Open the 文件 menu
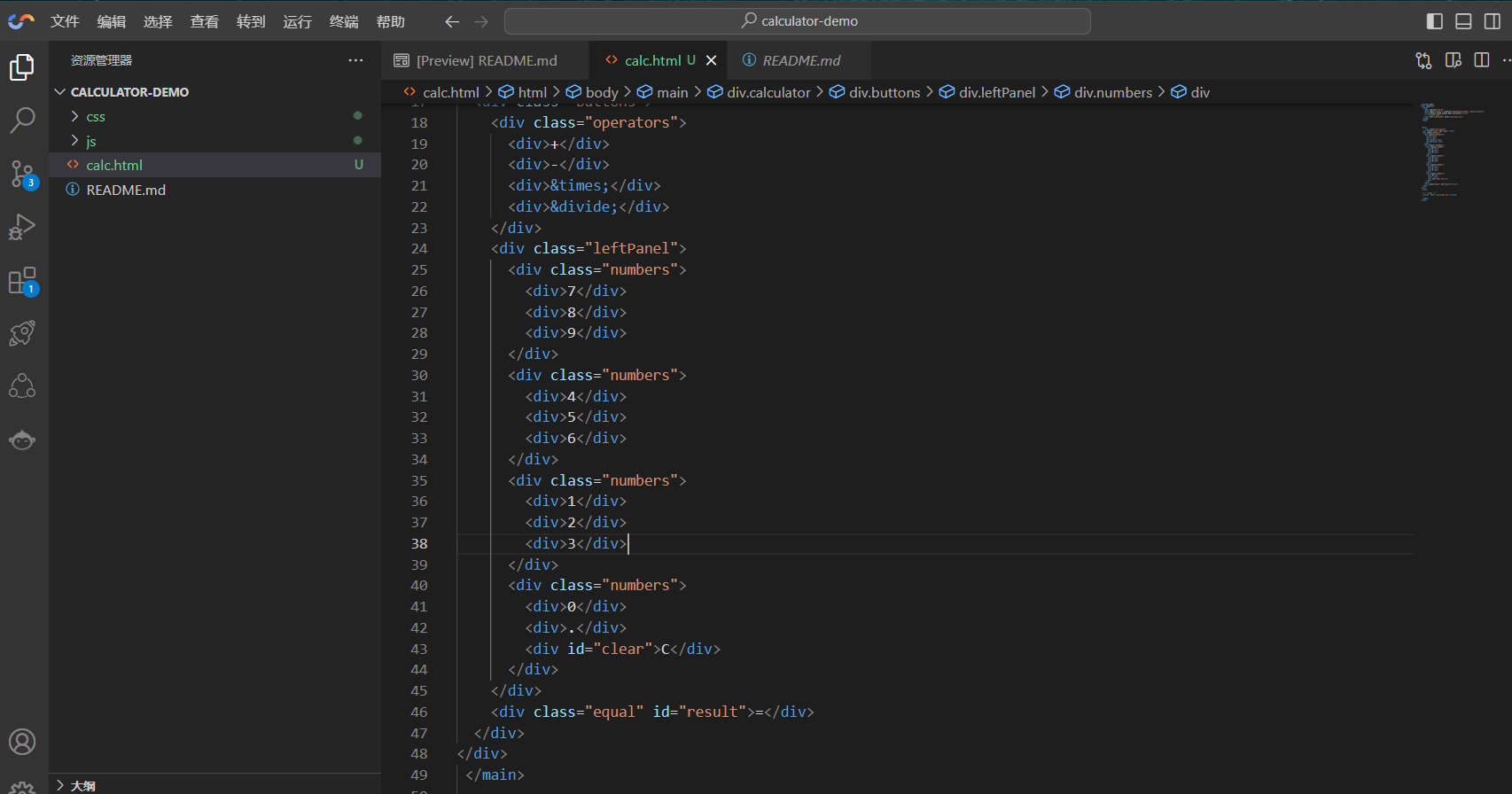Screen dimensions: 1512x794 point(65,21)
